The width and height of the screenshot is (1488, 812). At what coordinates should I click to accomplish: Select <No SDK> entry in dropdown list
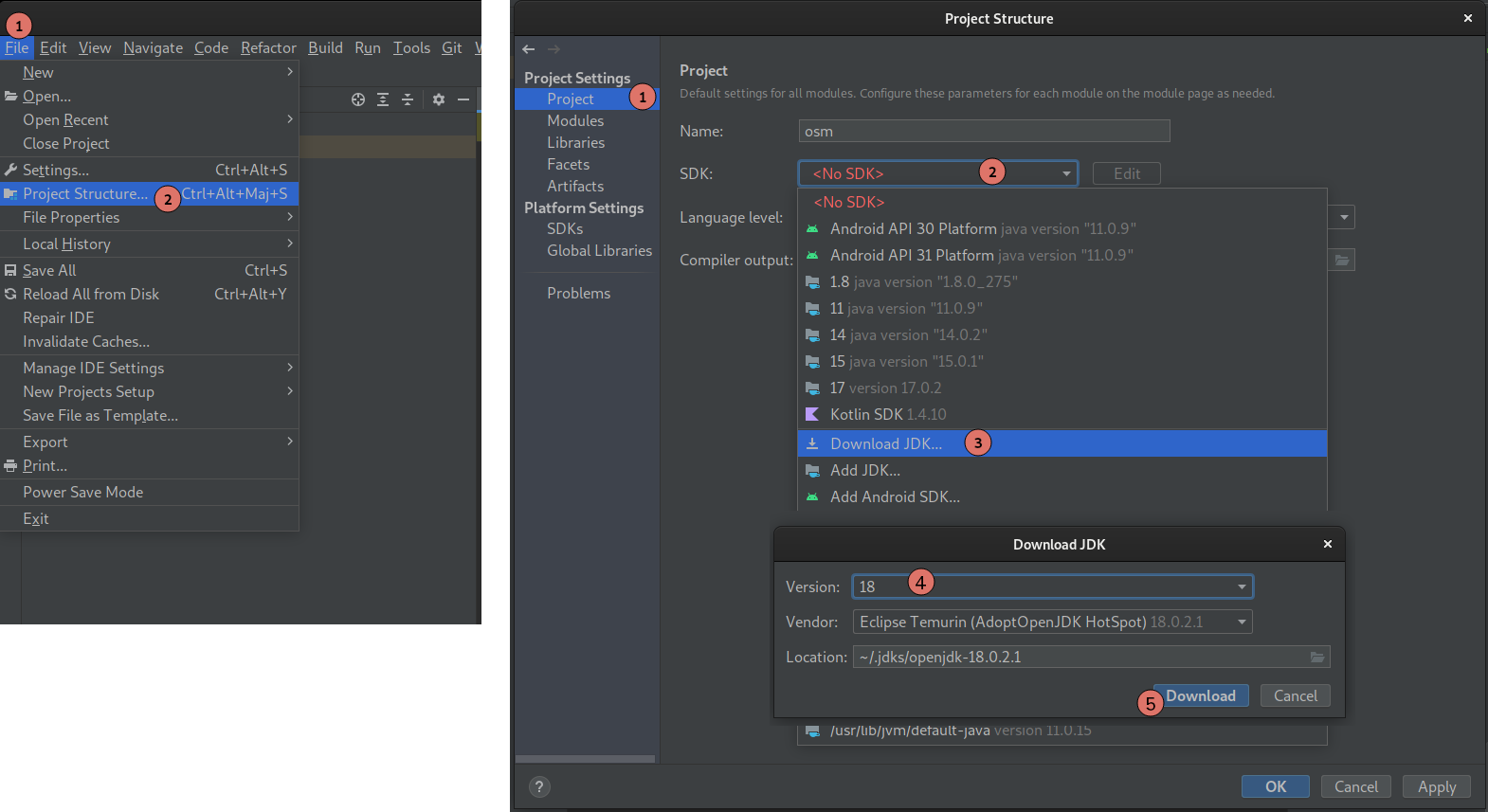click(x=1062, y=202)
